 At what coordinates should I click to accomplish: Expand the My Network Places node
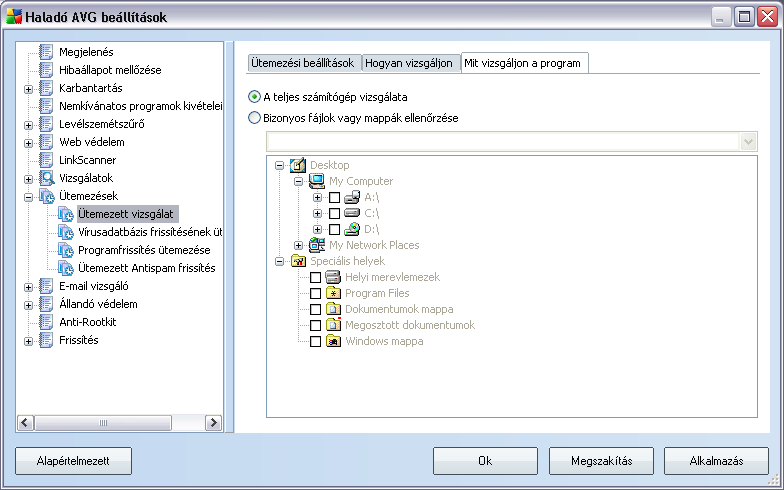click(298, 245)
